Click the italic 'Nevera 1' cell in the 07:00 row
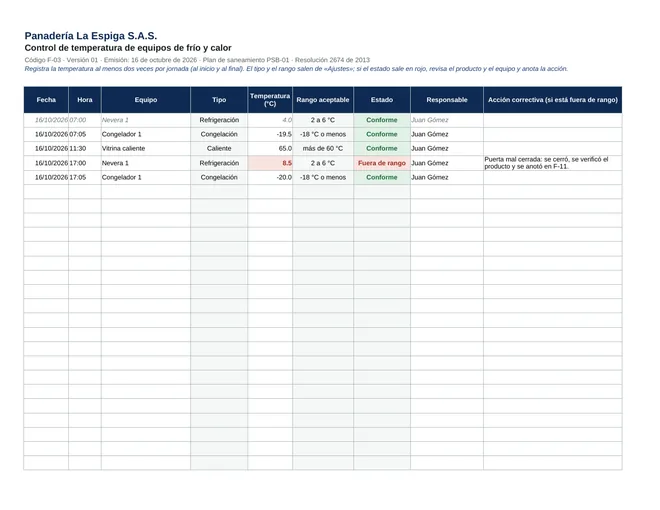Viewport: 660px width, 510px height. click(146, 120)
